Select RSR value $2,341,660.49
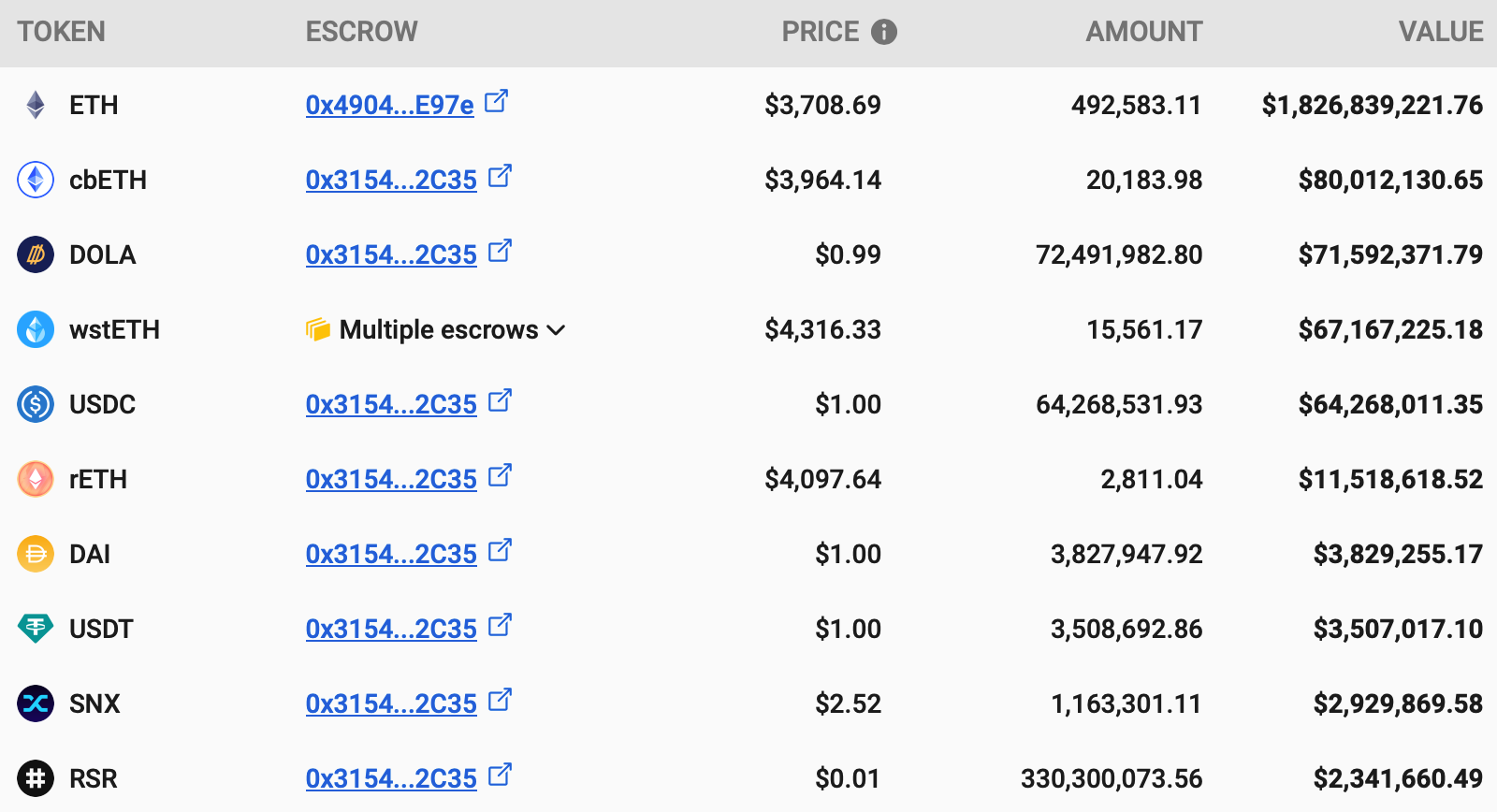Screen dimensions: 1497x812 pos(1399,778)
